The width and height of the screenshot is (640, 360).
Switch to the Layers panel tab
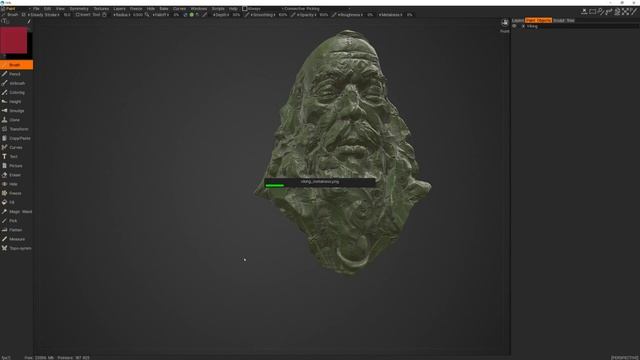pos(518,20)
